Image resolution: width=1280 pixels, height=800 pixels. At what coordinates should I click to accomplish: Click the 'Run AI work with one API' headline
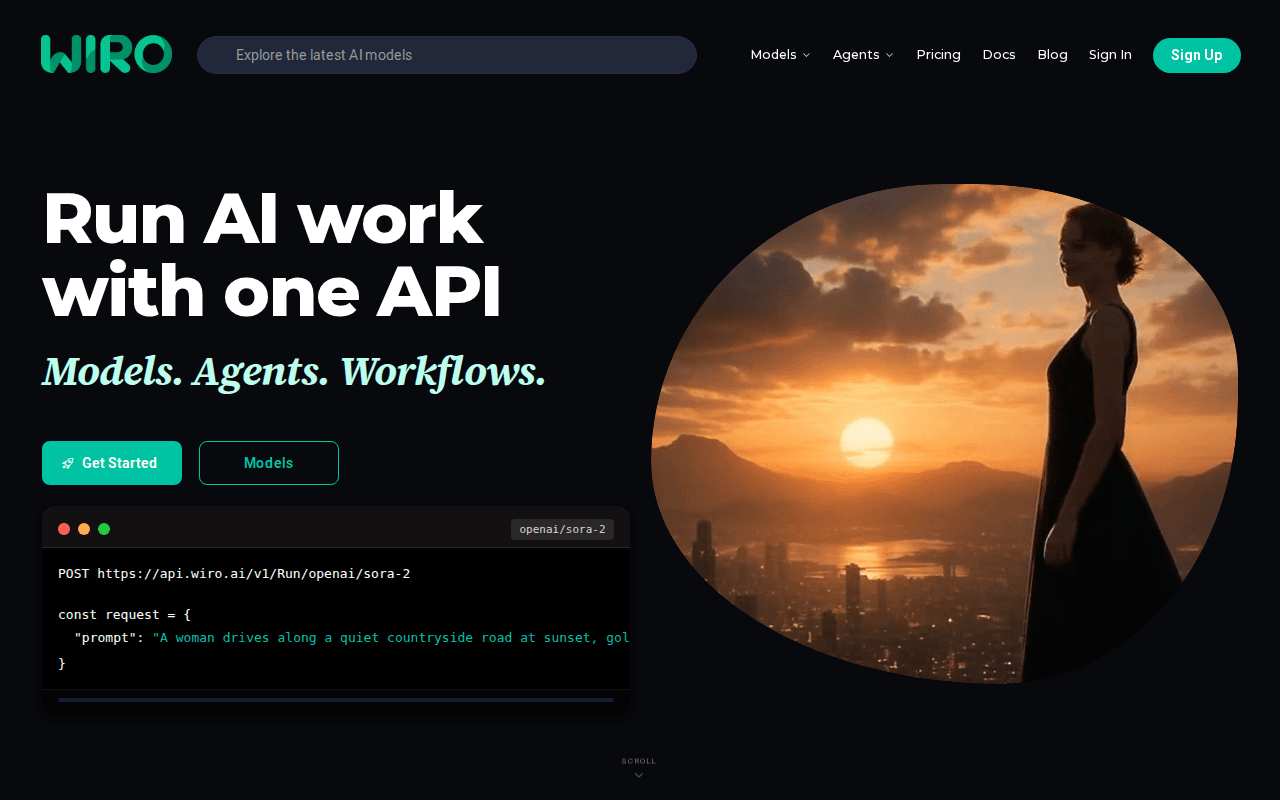click(x=272, y=255)
